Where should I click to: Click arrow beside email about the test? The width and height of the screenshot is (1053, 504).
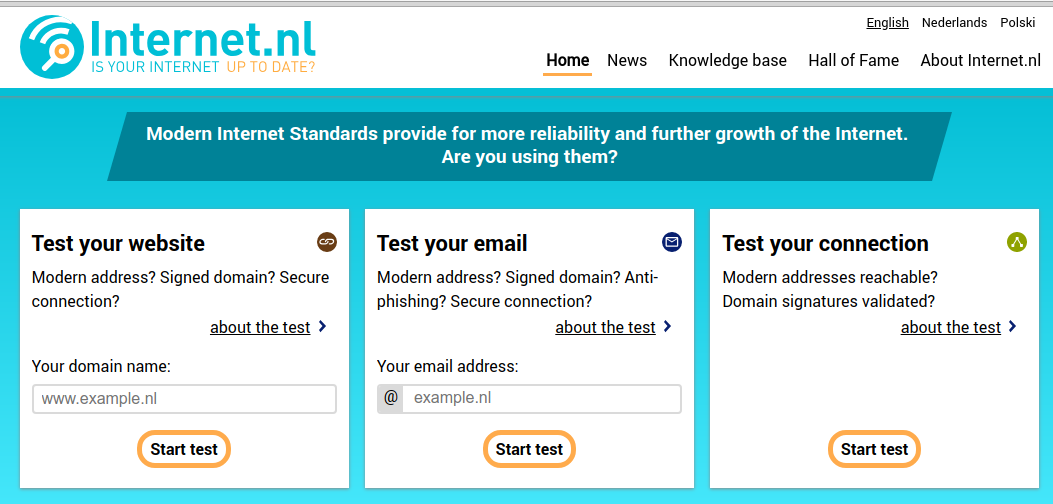[x=667, y=327]
